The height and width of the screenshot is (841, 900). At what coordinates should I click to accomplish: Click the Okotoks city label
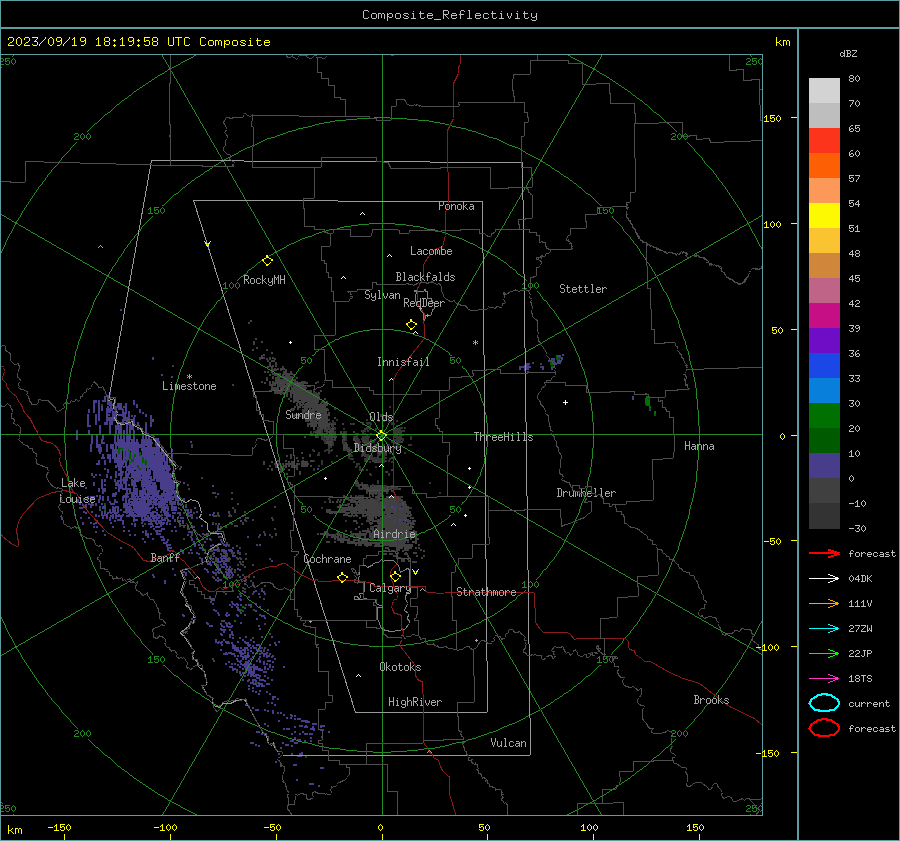pyautogui.click(x=400, y=667)
